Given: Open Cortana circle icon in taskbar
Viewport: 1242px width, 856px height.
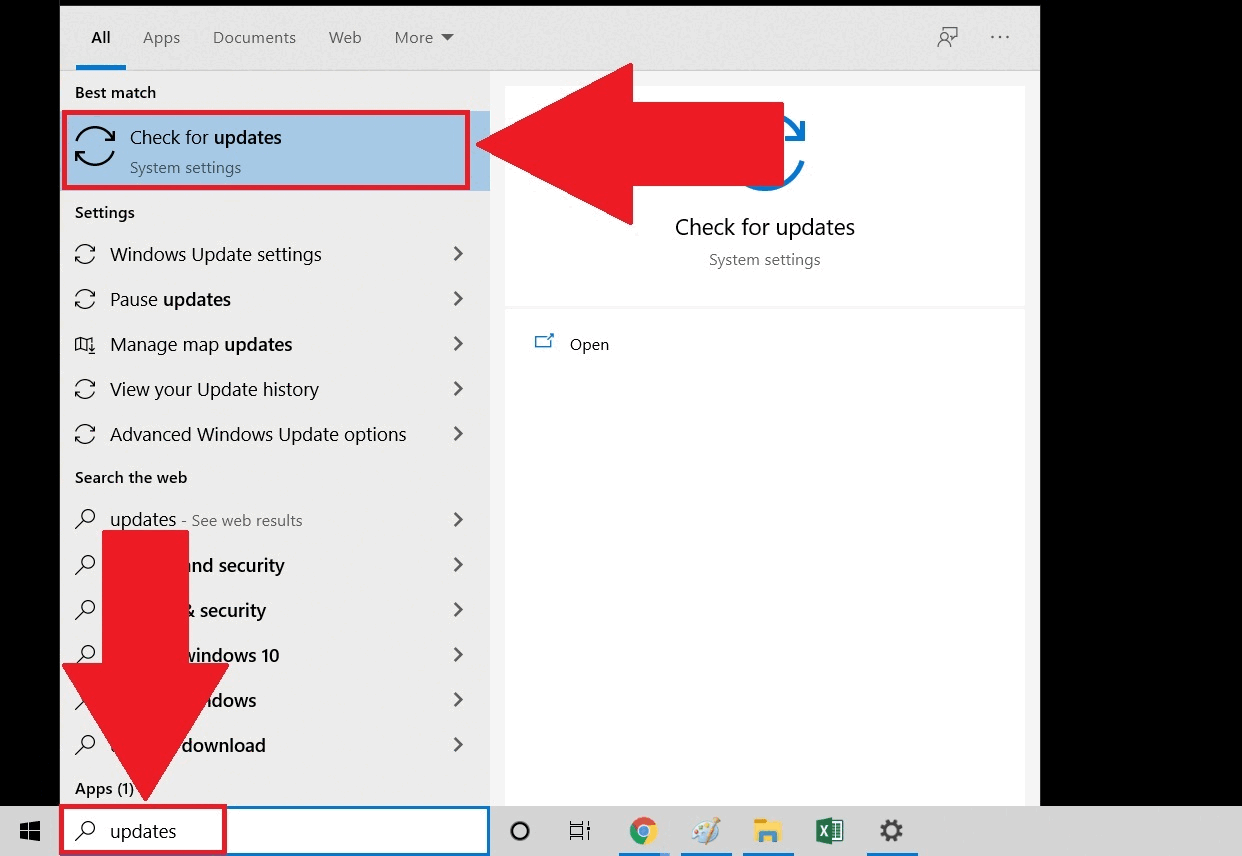Looking at the screenshot, I should click(520, 831).
